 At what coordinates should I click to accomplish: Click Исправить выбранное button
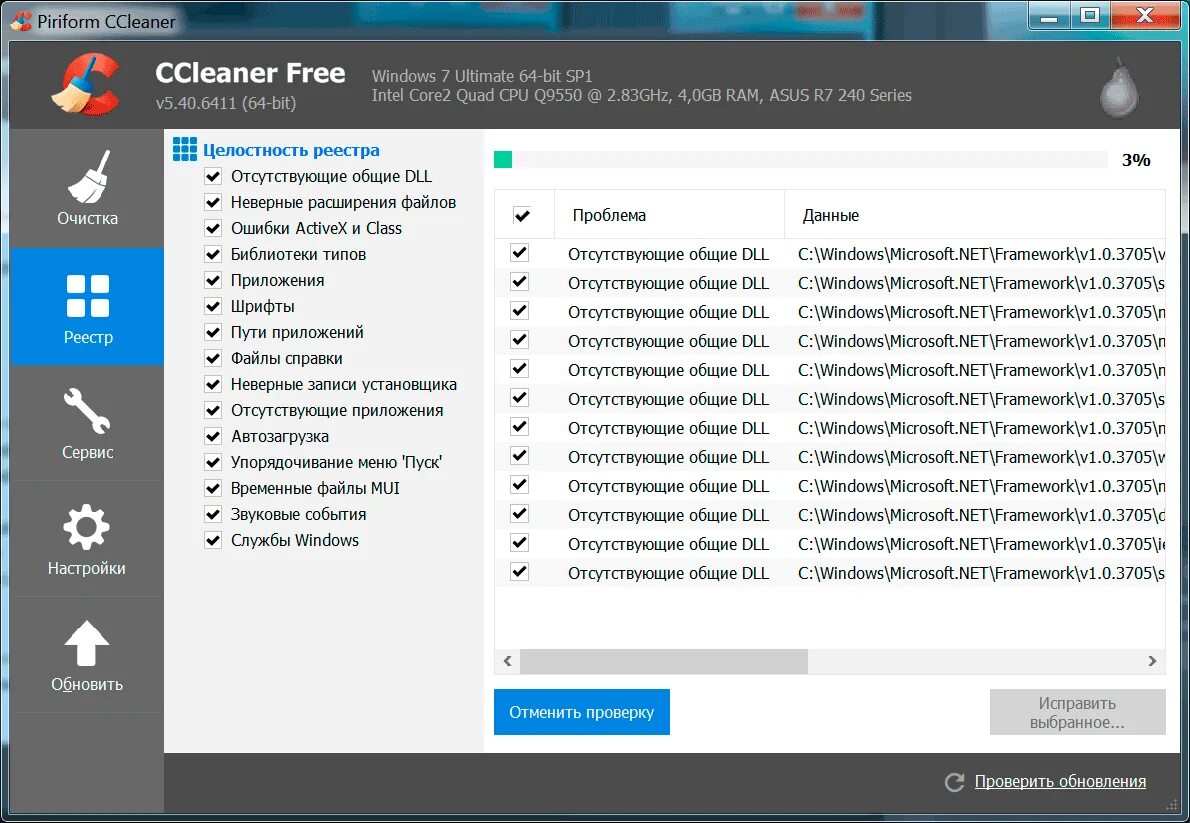pos(1077,712)
